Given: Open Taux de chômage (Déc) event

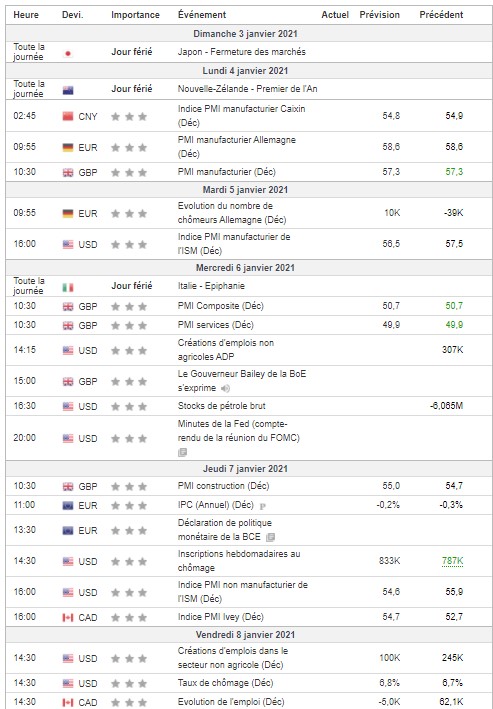Looking at the screenshot, I should 225,683.
